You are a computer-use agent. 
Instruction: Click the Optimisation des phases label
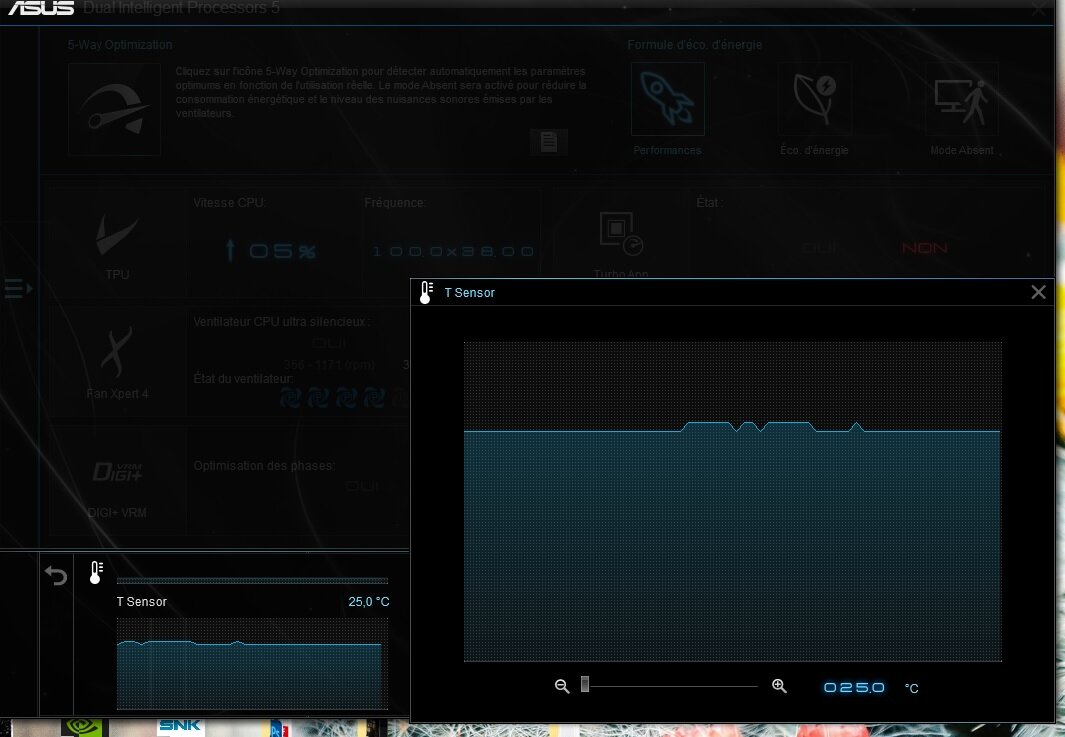pyautogui.click(x=264, y=466)
